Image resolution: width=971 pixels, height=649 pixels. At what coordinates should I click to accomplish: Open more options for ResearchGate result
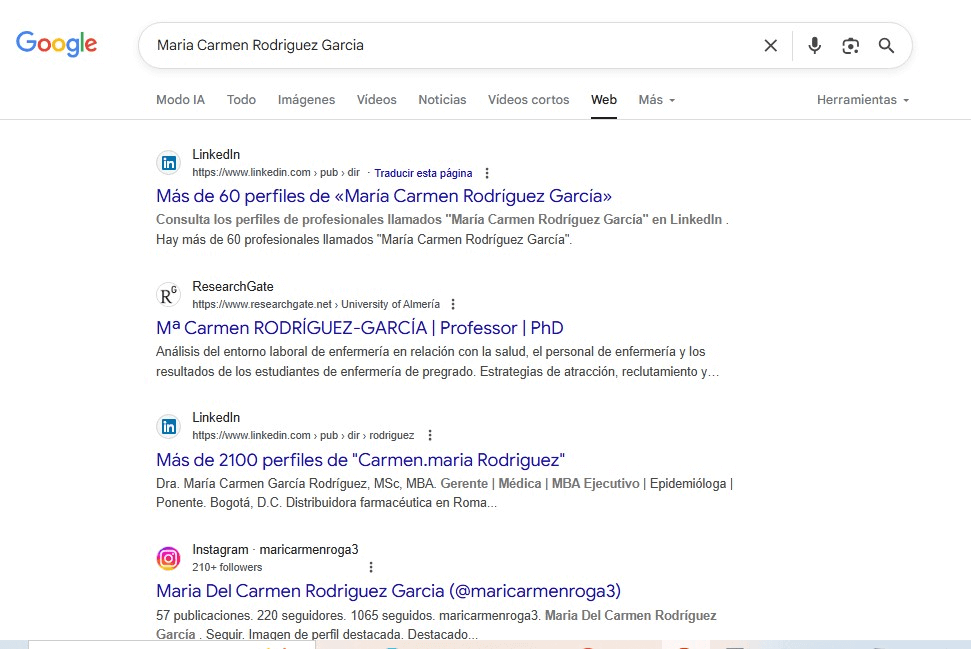tap(453, 304)
